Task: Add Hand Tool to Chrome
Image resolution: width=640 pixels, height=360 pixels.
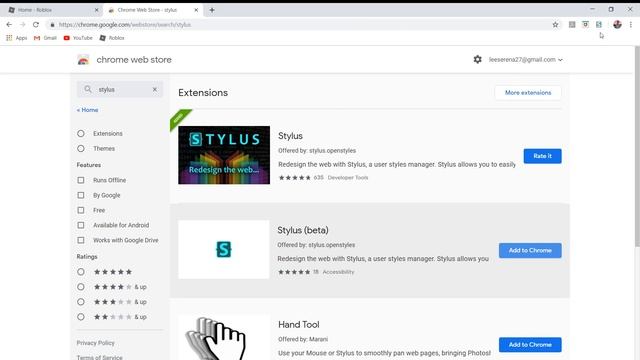Action: click(x=530, y=344)
